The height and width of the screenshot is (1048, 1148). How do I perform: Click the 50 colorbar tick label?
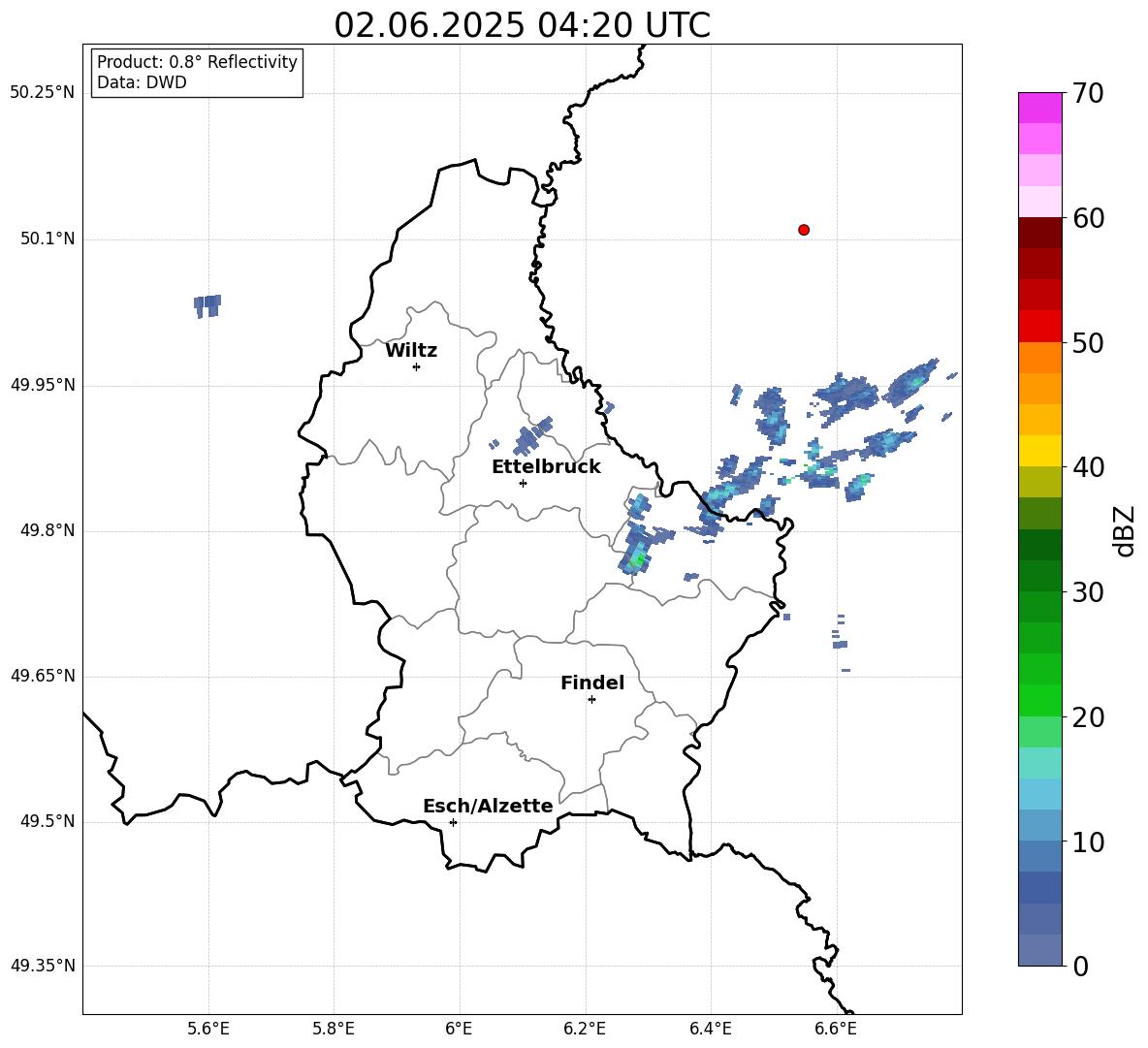[x=1088, y=342]
